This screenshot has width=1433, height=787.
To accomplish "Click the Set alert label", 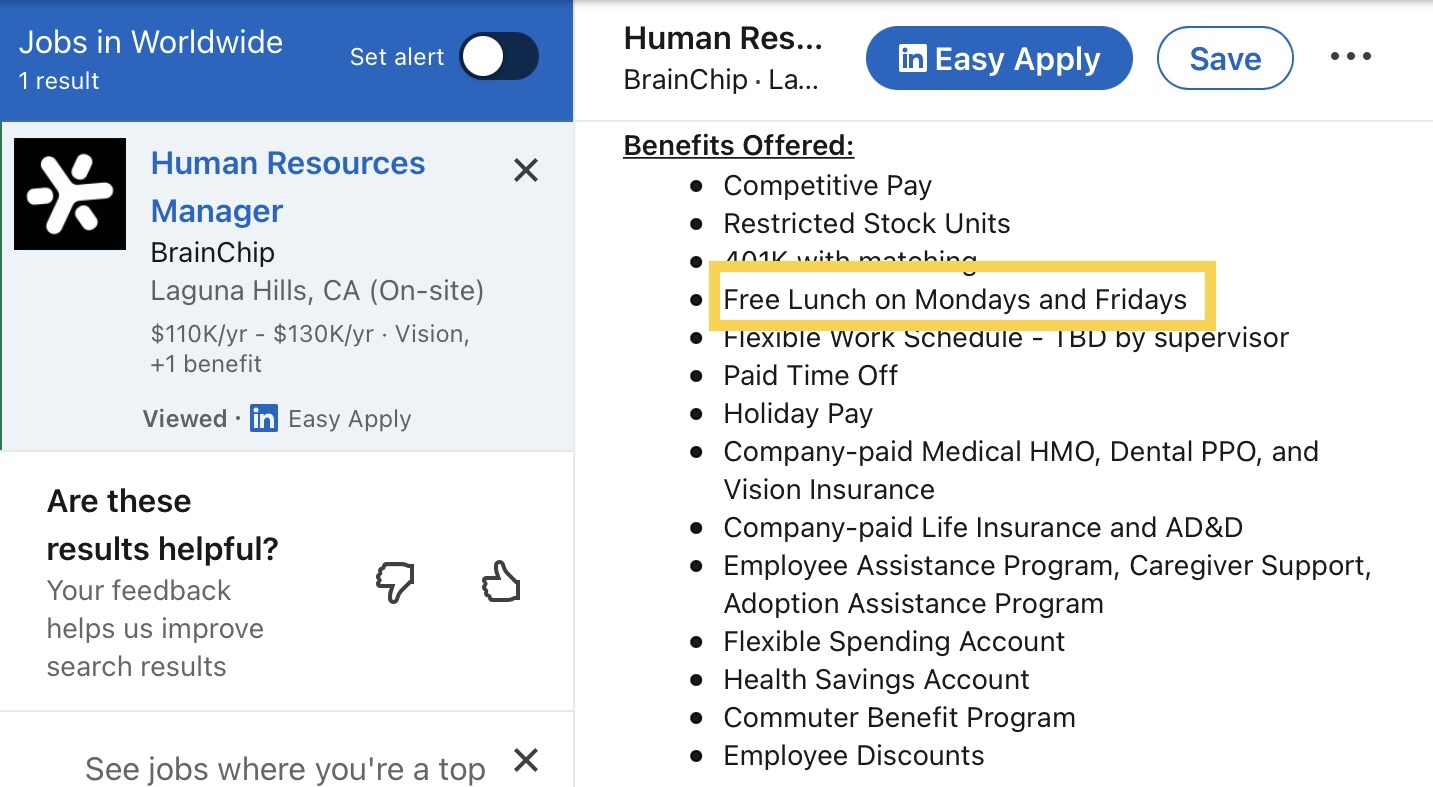I will coord(397,57).
